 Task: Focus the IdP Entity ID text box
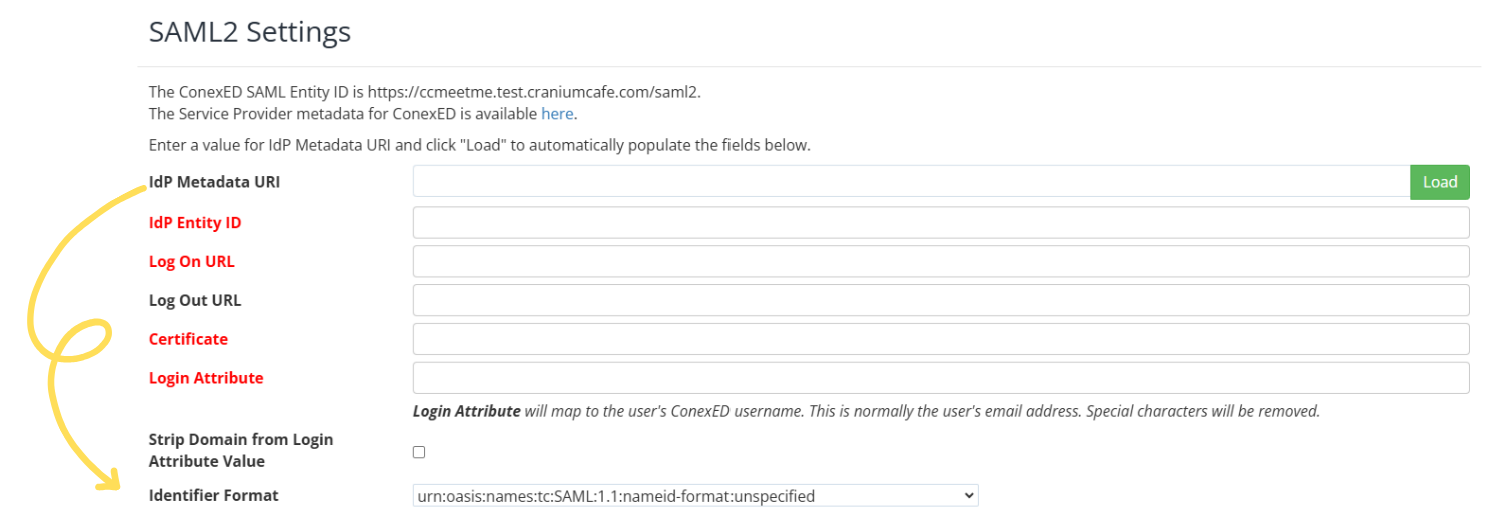click(940, 222)
